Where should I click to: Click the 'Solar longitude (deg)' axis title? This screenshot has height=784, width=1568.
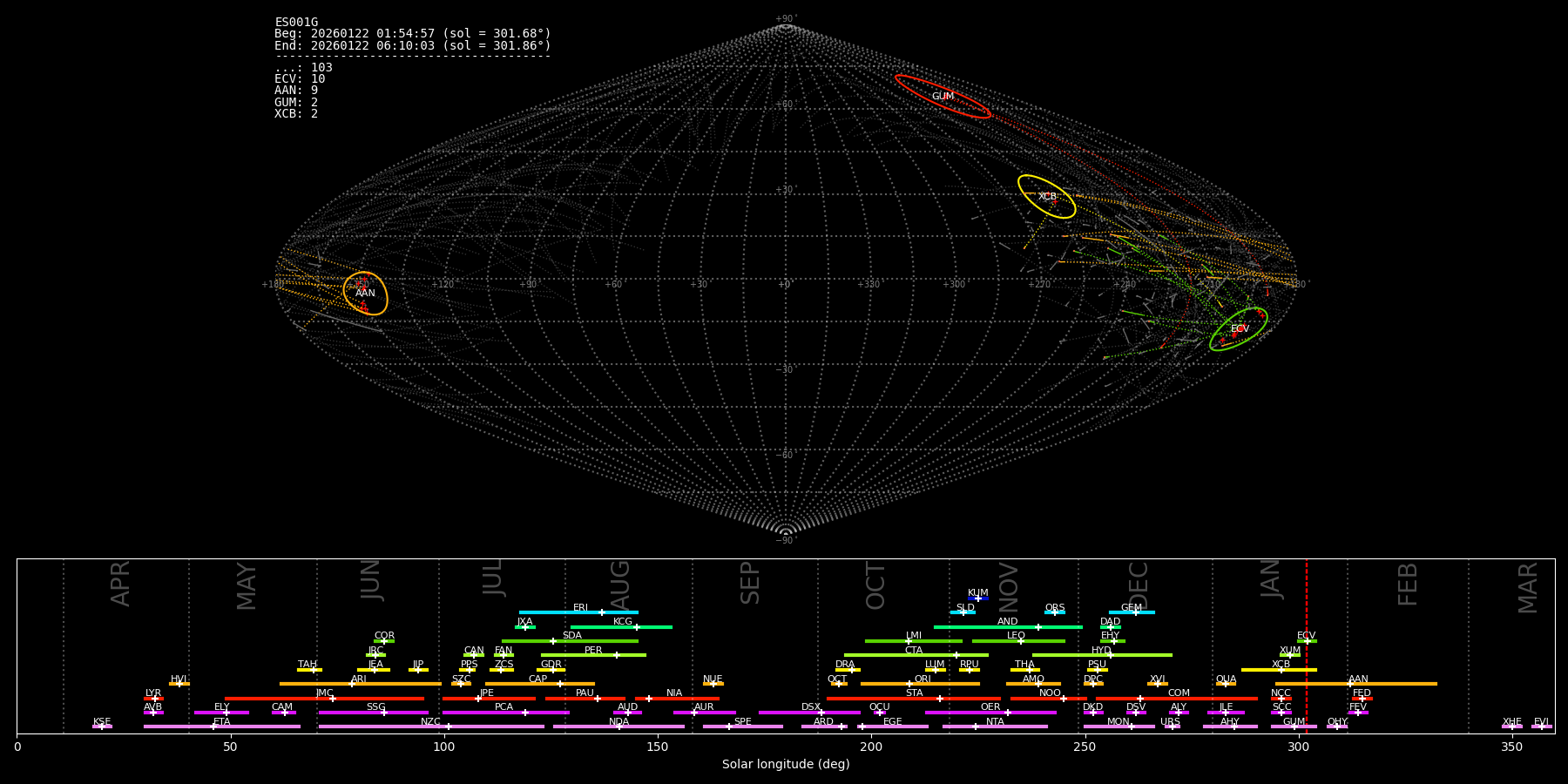coord(786,765)
